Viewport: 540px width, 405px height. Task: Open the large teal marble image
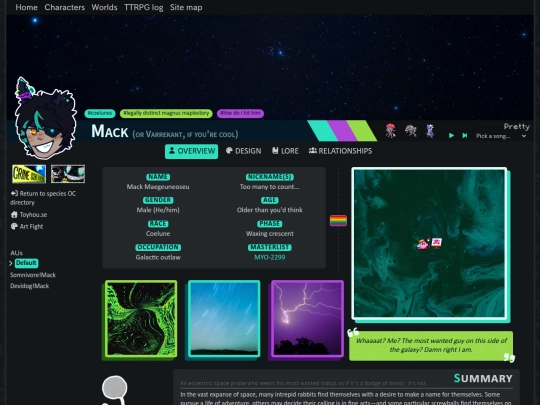tap(429, 244)
